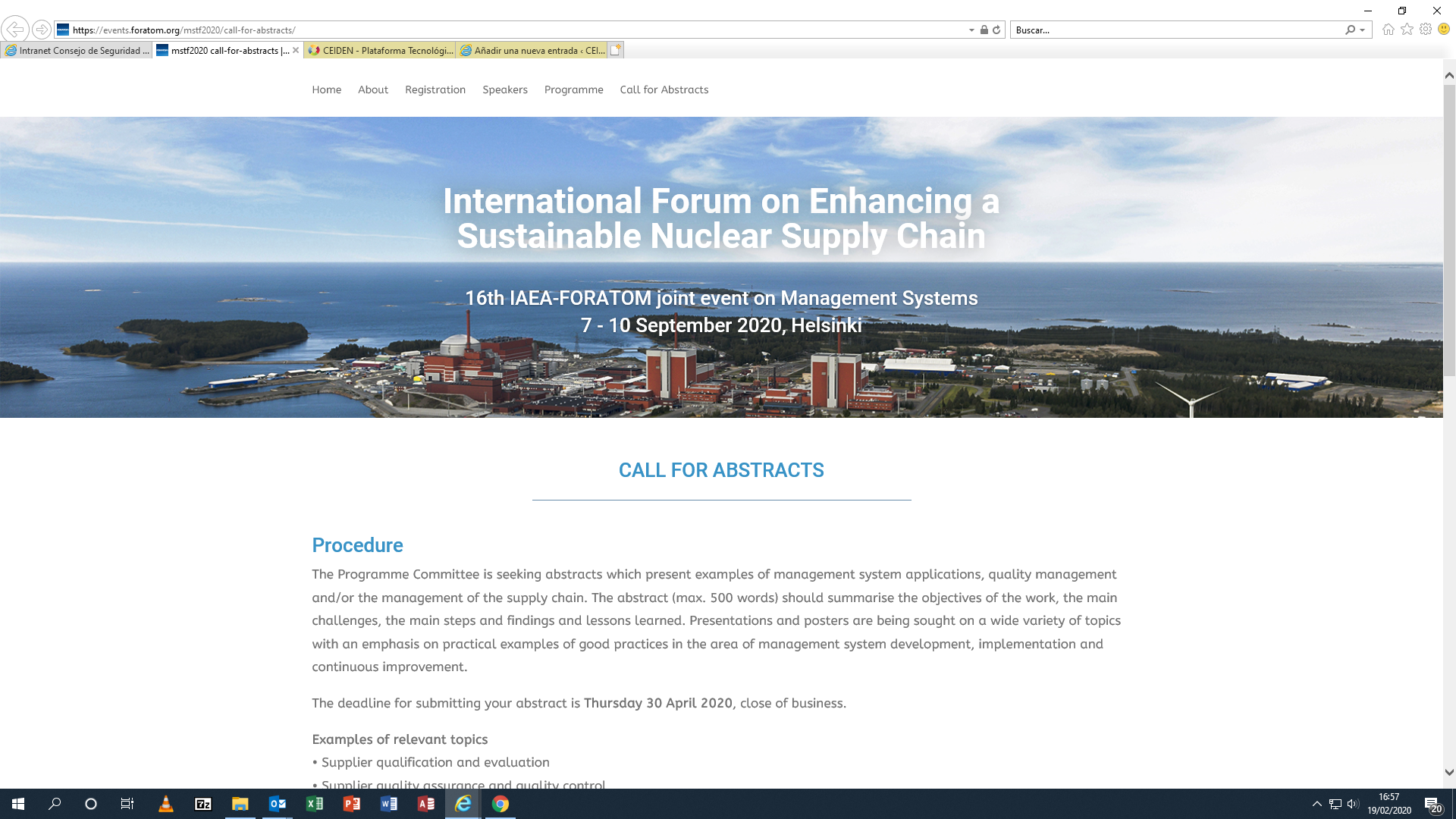Go back with the back arrow button

pyautogui.click(x=14, y=30)
